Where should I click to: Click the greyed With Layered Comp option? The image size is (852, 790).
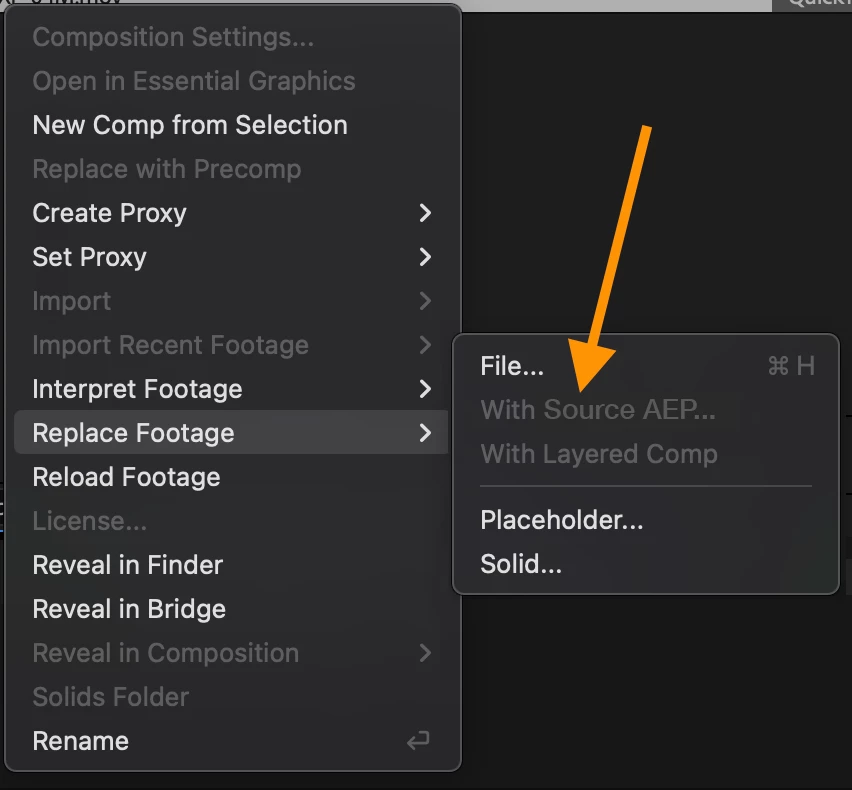click(598, 454)
